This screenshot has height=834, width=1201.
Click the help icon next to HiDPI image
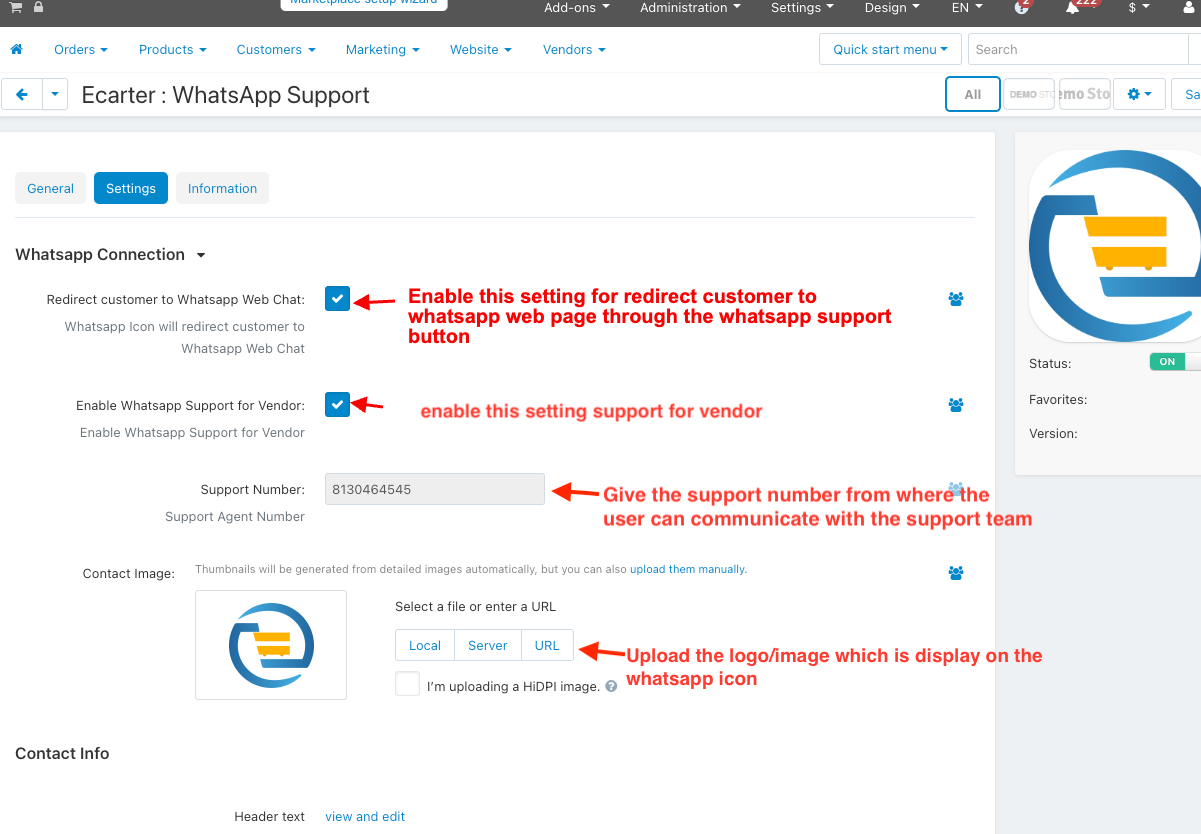click(611, 687)
